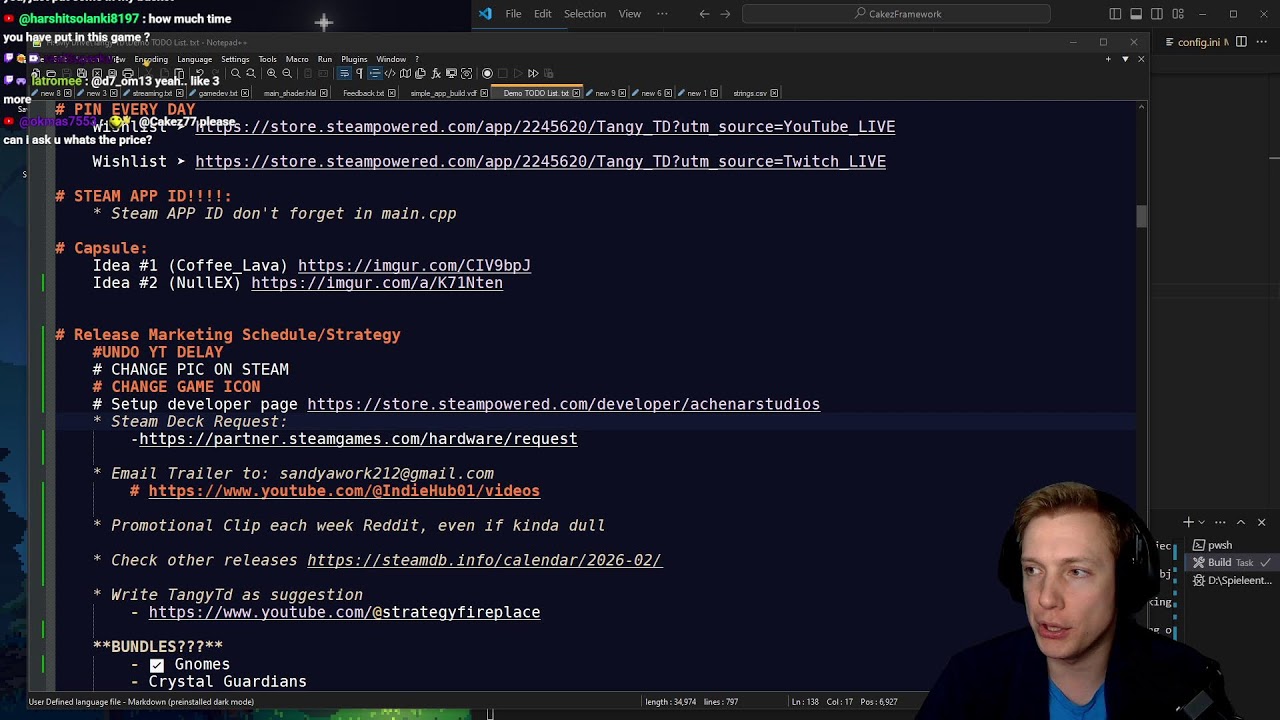1280x720 pixels.
Task: Select the D:\Spieleent... debug terminal entry
Action: tap(1232, 580)
